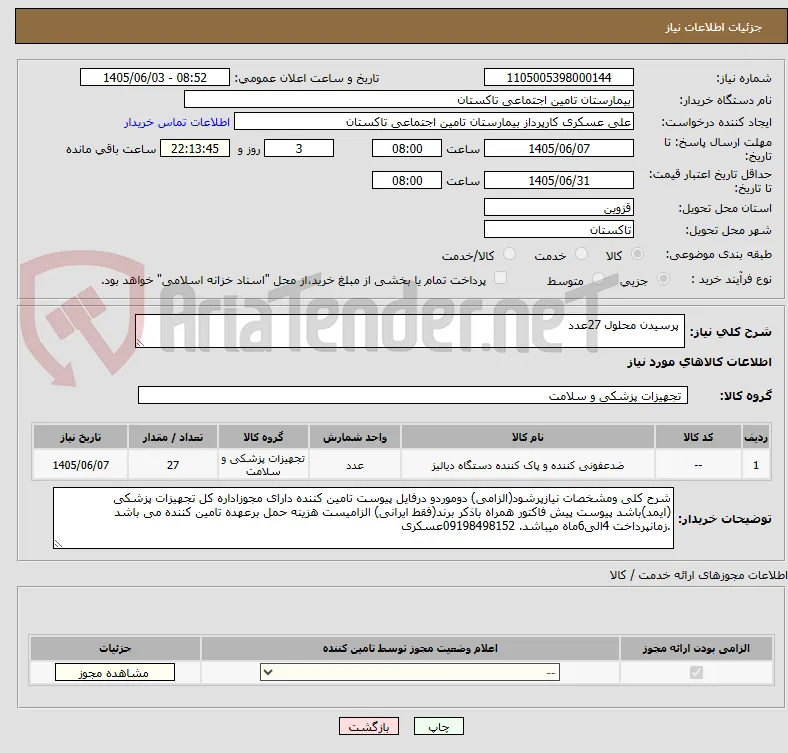Click the row number cell 1
Screen dimensions: 788x753
[756, 465]
